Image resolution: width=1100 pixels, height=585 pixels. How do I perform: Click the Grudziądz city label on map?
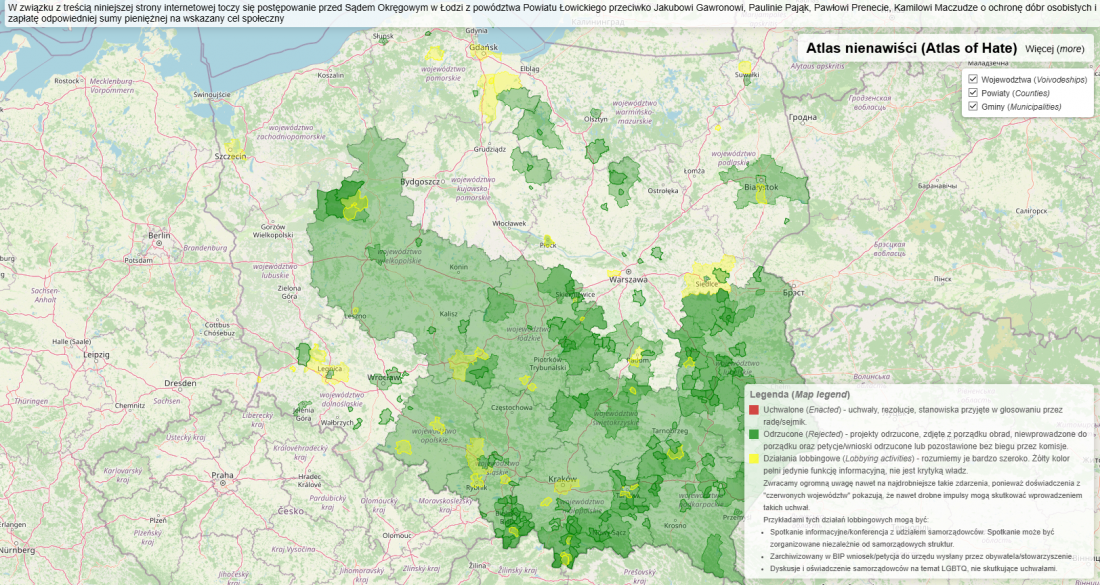click(x=490, y=149)
